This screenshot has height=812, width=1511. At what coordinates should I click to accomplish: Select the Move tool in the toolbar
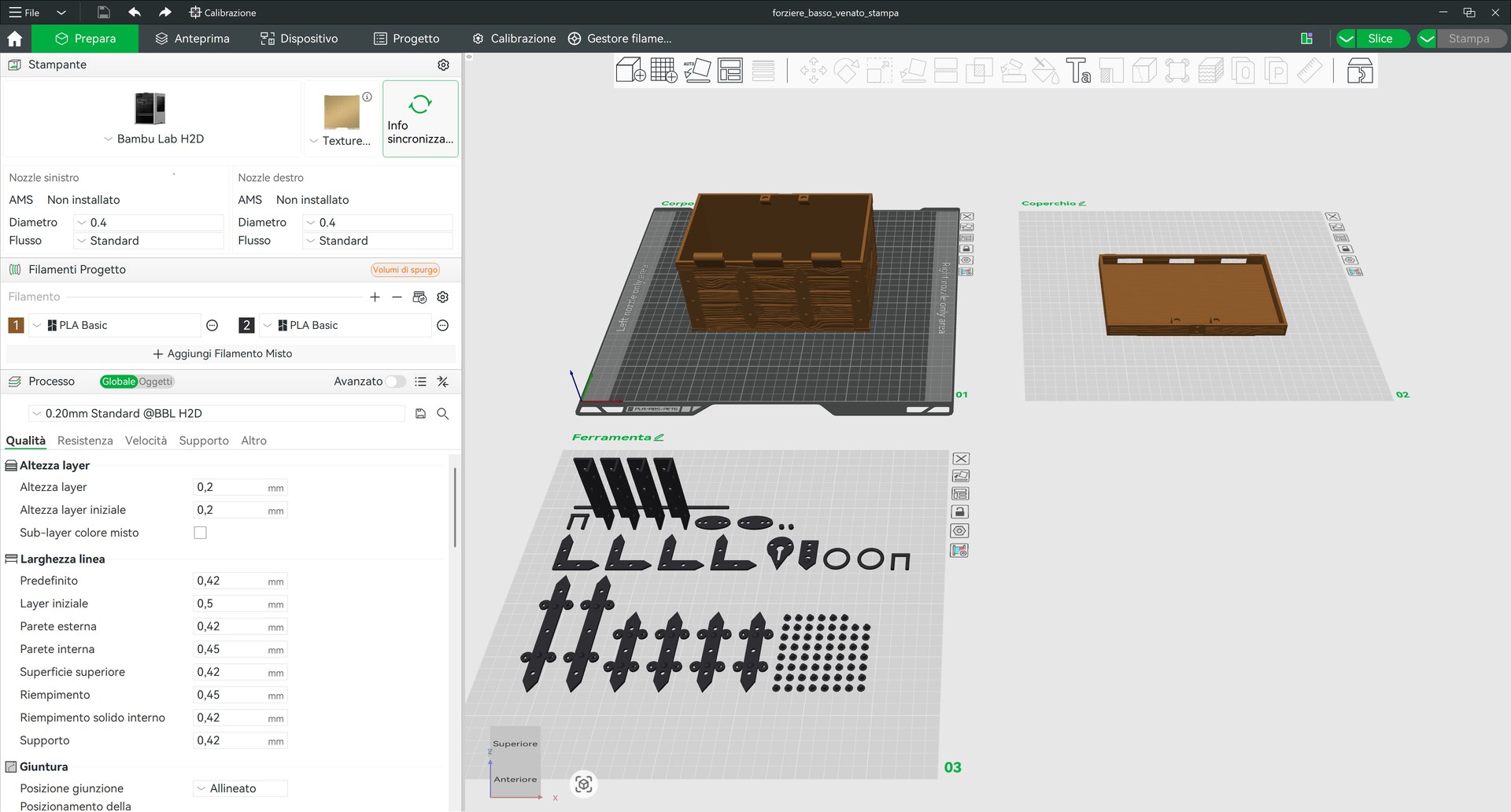813,71
